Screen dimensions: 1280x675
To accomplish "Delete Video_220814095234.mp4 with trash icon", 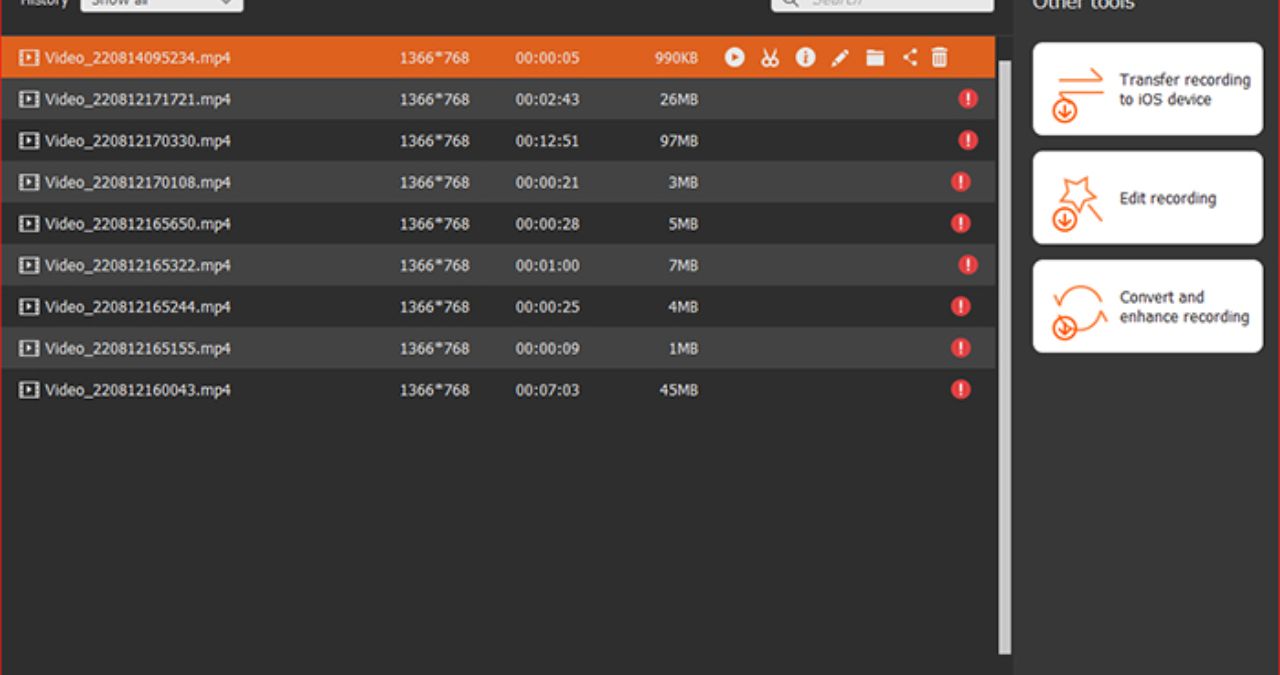I will pyautogui.click(x=939, y=58).
